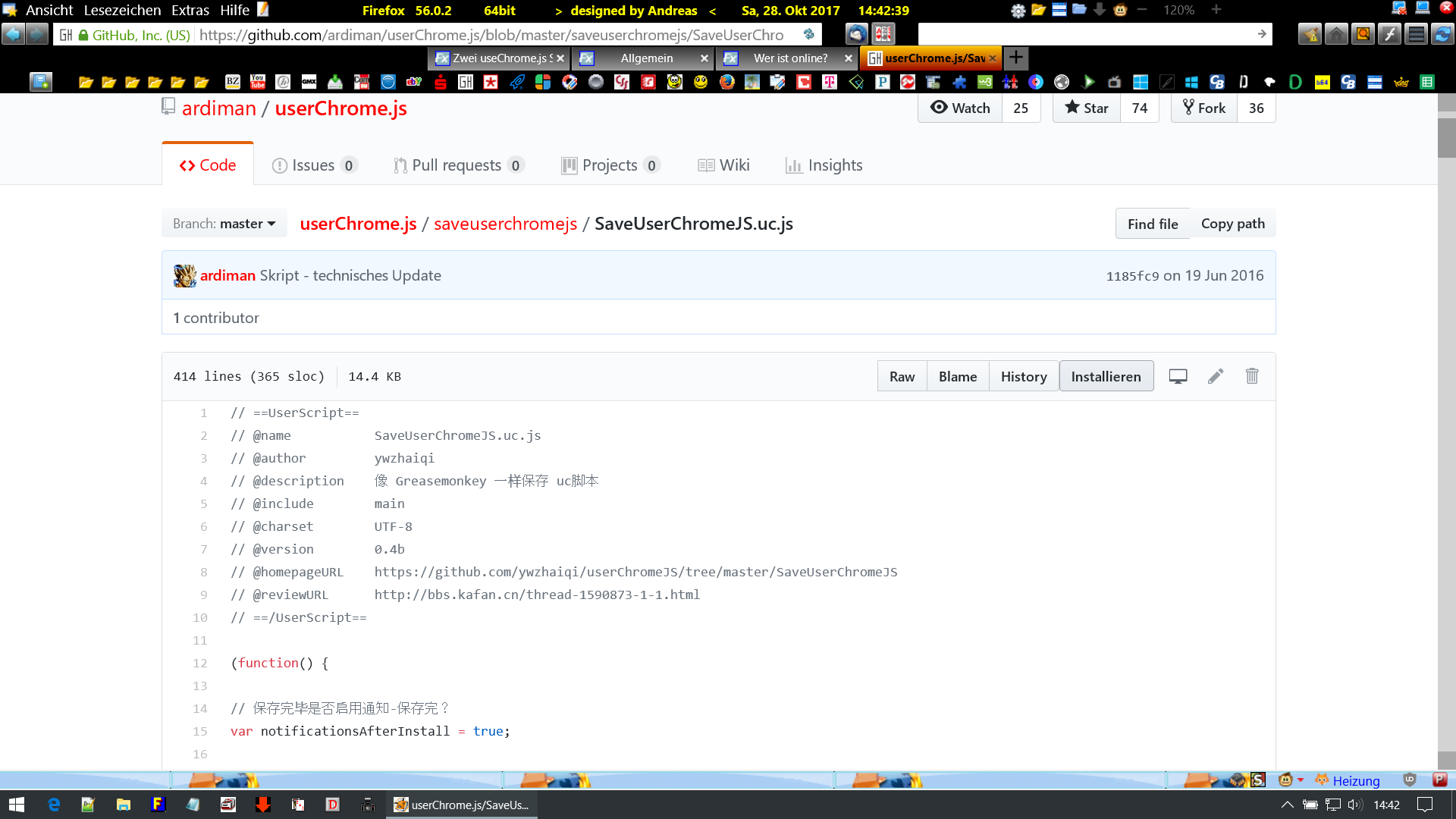The width and height of the screenshot is (1456, 819).
Task: Fork the repository
Action: pyautogui.click(x=1203, y=108)
